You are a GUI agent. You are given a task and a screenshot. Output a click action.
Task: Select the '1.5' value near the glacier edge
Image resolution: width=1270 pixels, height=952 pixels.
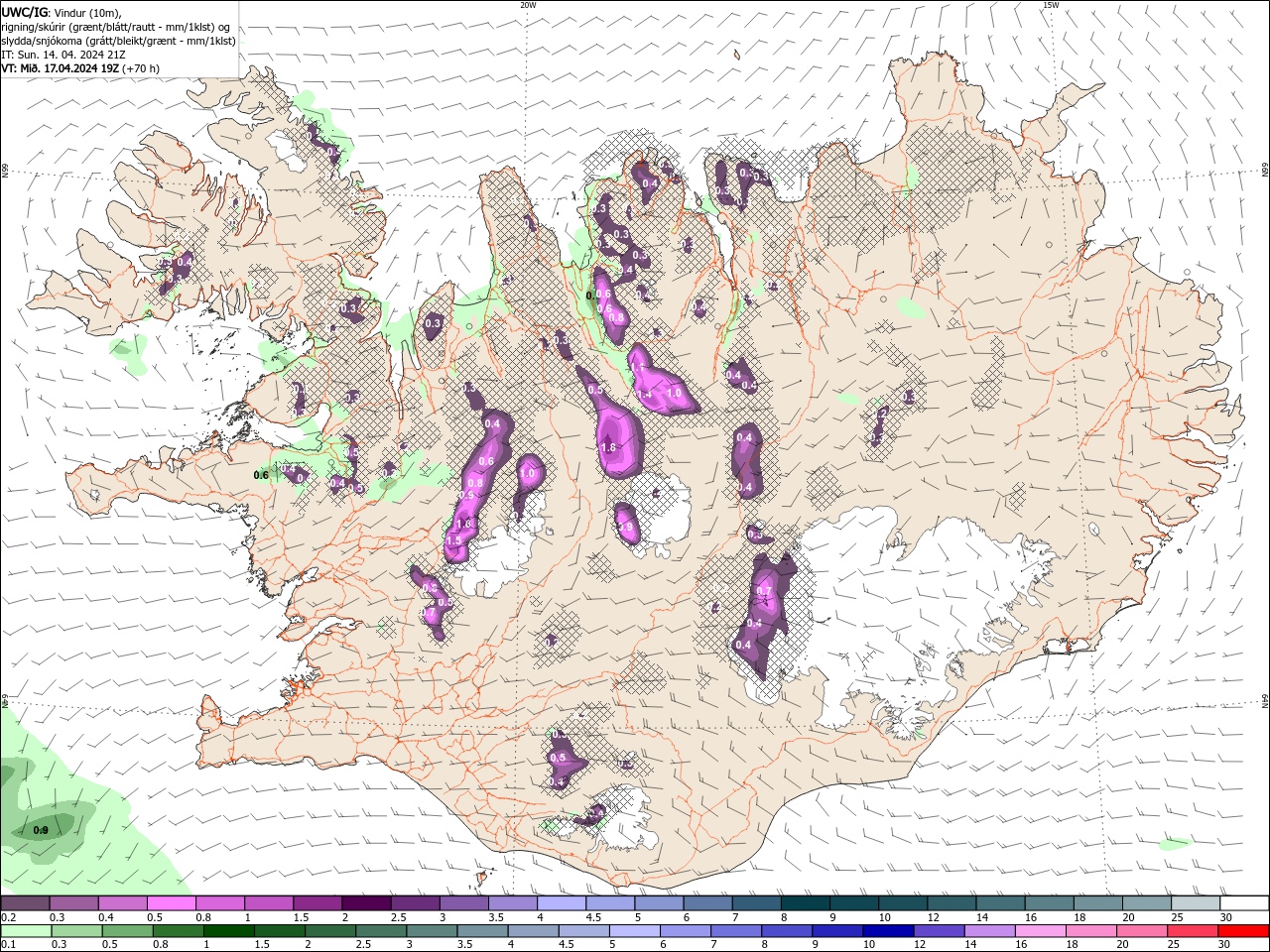[x=455, y=540]
